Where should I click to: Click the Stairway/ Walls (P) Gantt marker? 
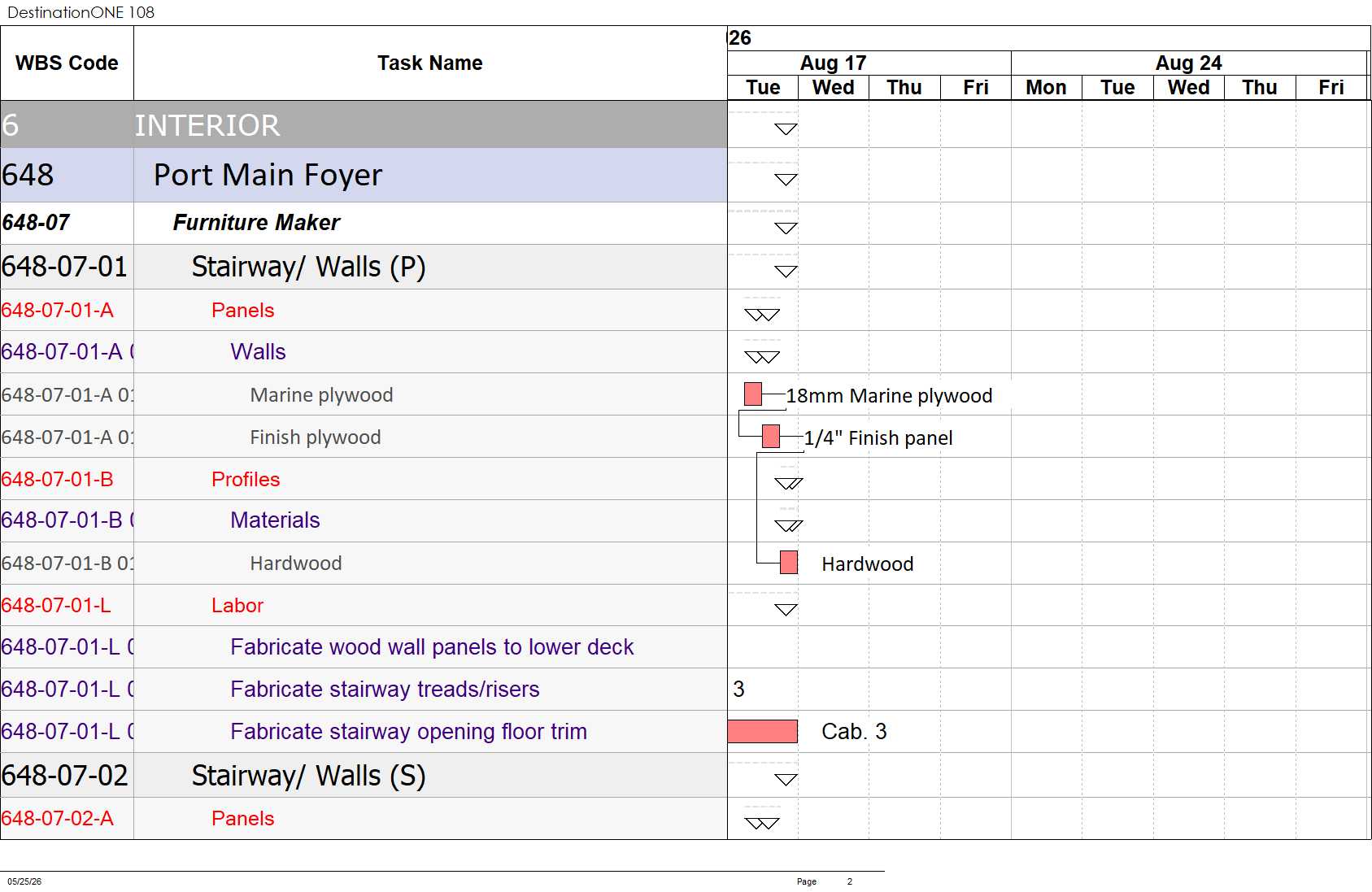pyautogui.click(x=786, y=272)
